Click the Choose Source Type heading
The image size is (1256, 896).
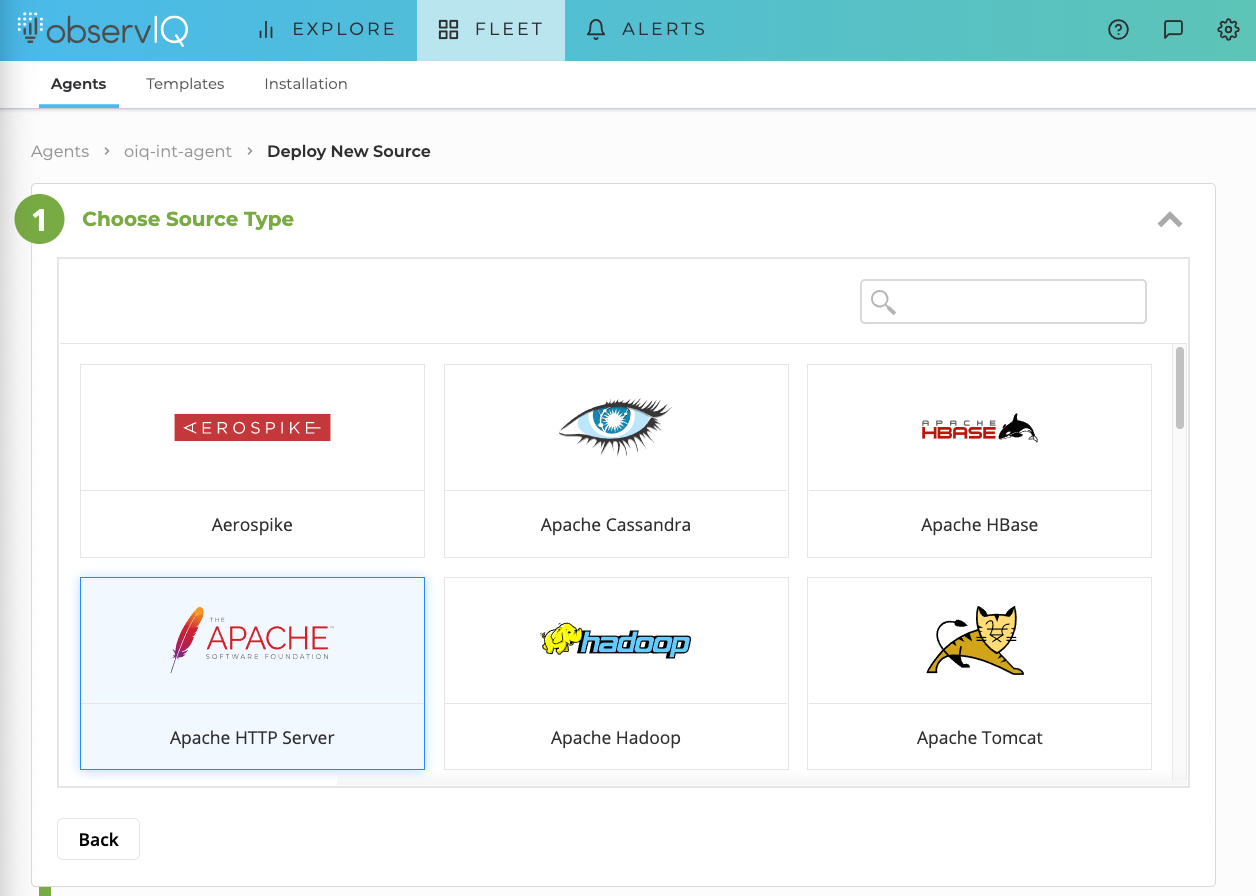(x=188, y=219)
